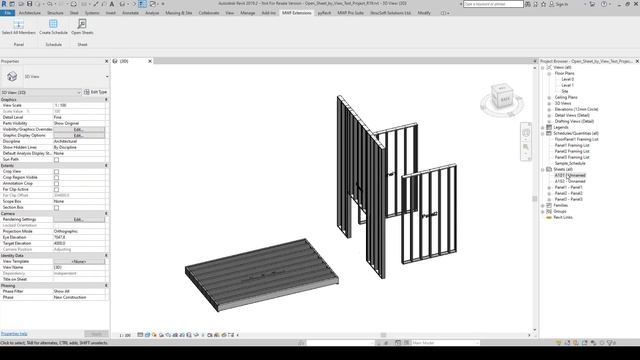
Task: Close the {3D} view tab
Action: 150,61
